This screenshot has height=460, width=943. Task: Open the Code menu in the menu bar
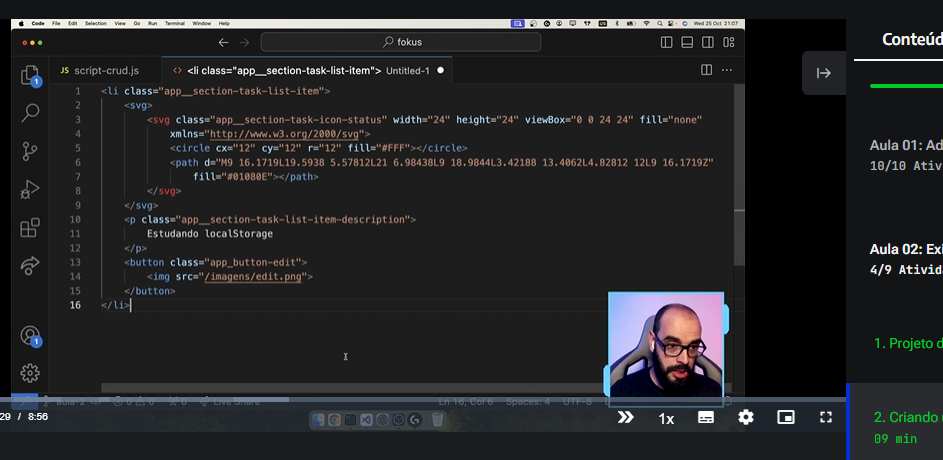click(x=38, y=23)
